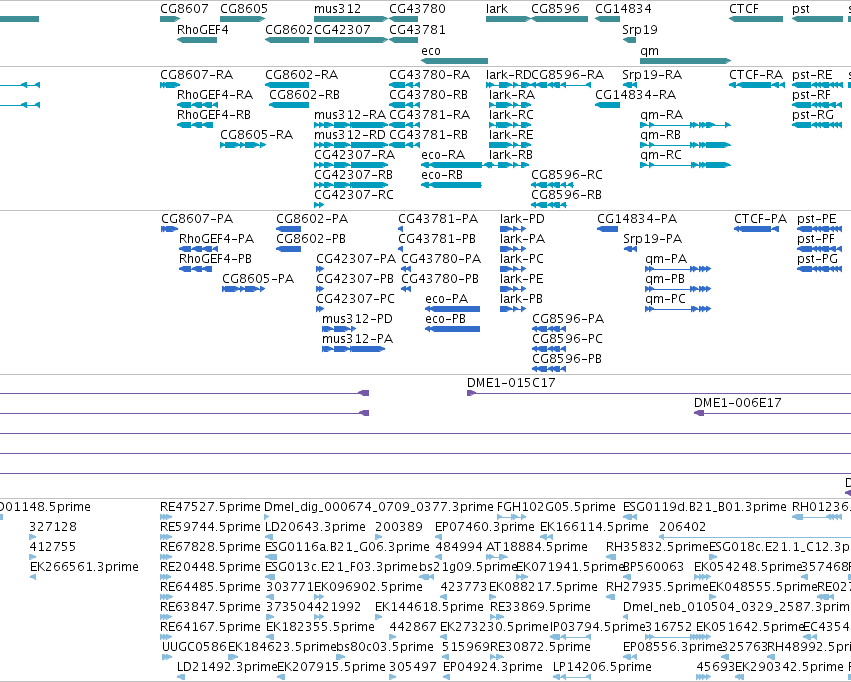Select EST AT18884.5prime
Image resolution: width=851 pixels, height=682 pixels.
(x=537, y=547)
